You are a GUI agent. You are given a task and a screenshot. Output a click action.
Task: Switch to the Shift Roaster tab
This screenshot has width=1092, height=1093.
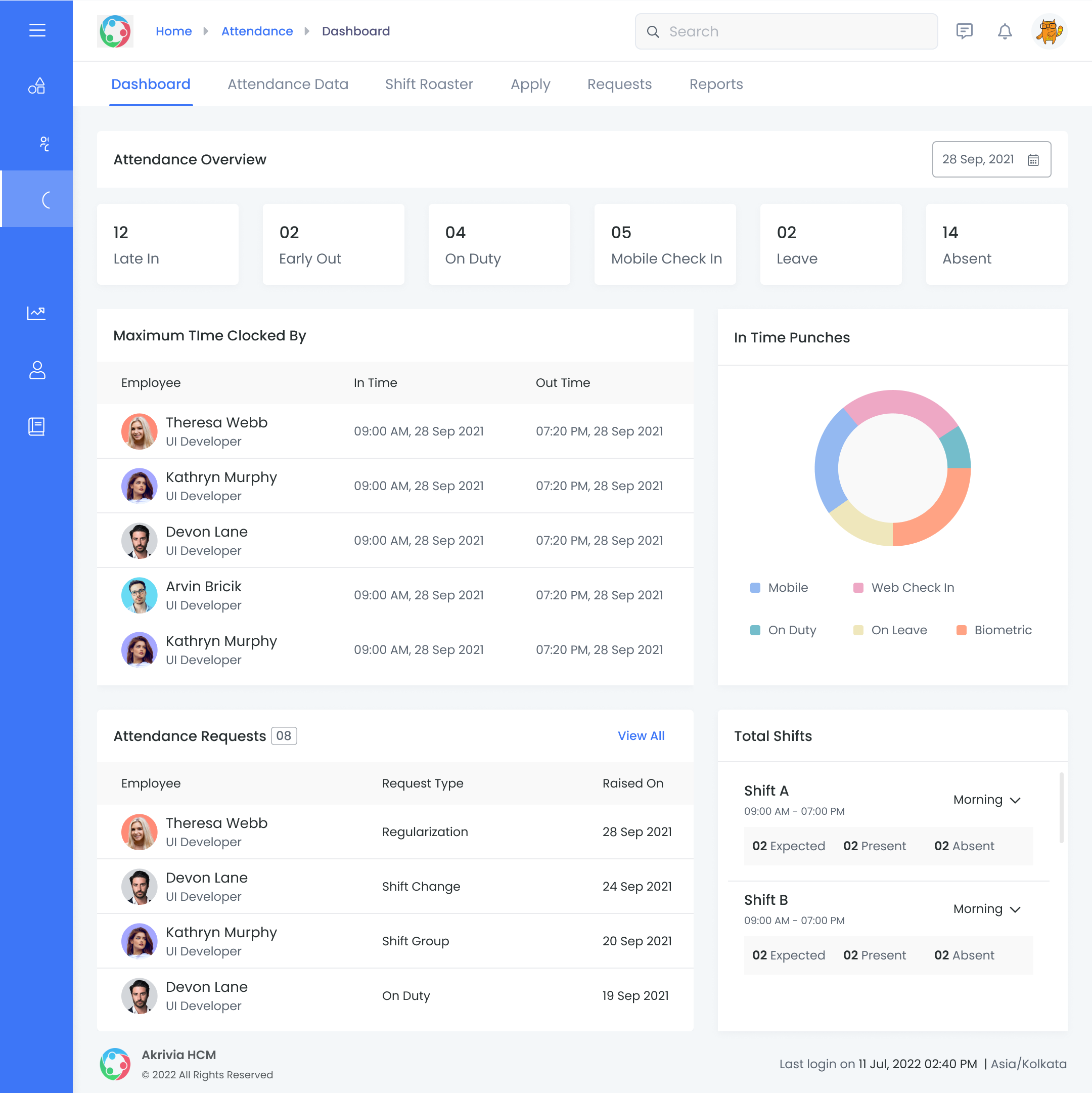pos(429,84)
